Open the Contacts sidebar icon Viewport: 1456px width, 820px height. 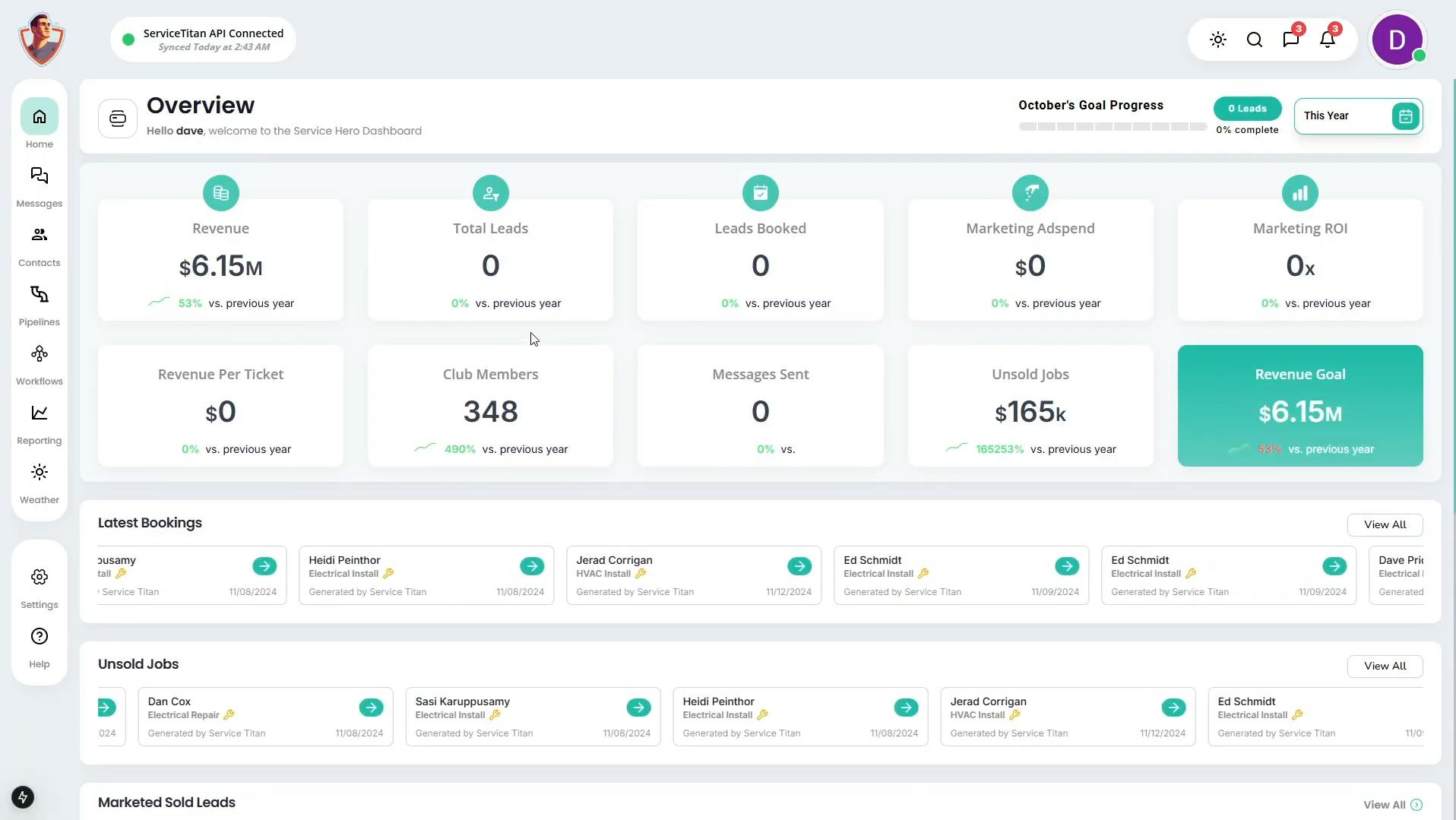coord(40,236)
